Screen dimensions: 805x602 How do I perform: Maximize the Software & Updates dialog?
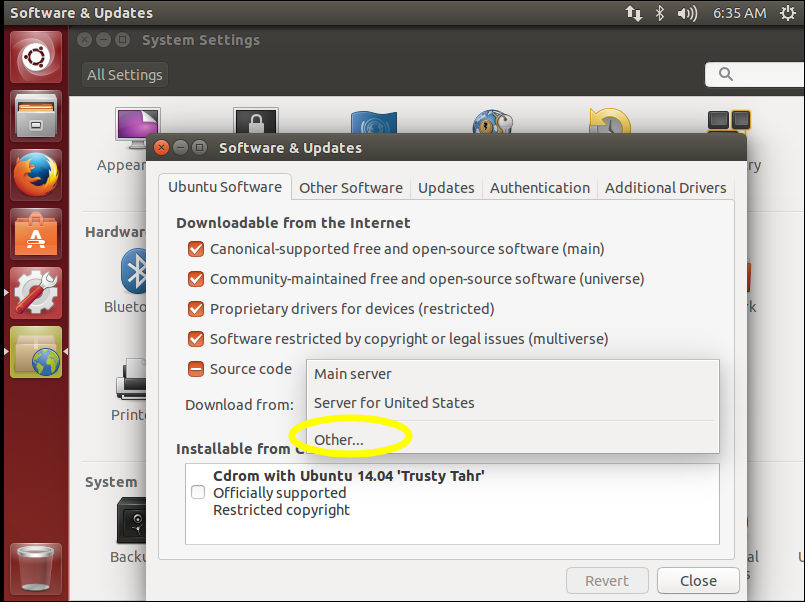click(199, 148)
